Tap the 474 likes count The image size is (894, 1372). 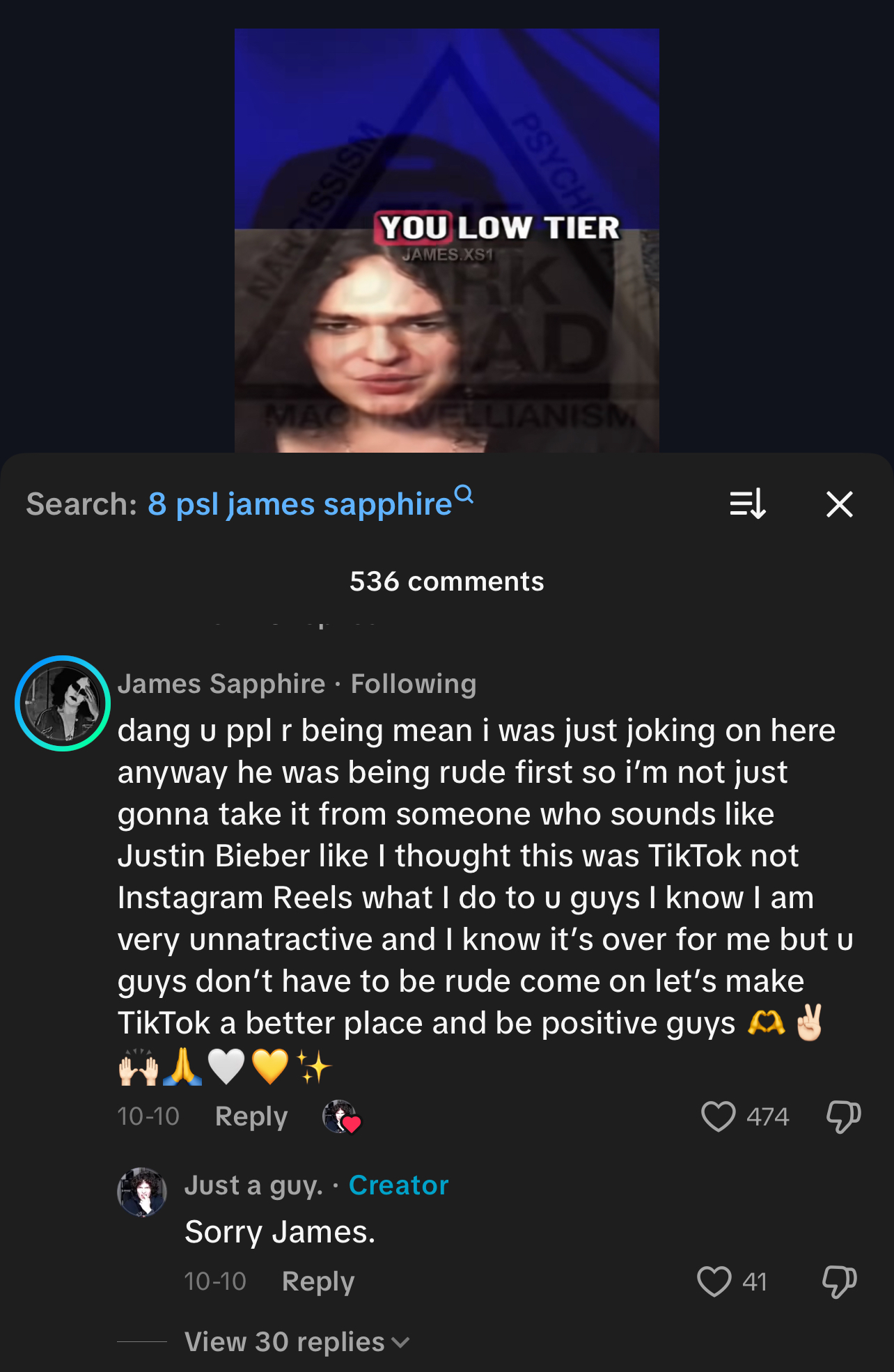[x=767, y=1116]
